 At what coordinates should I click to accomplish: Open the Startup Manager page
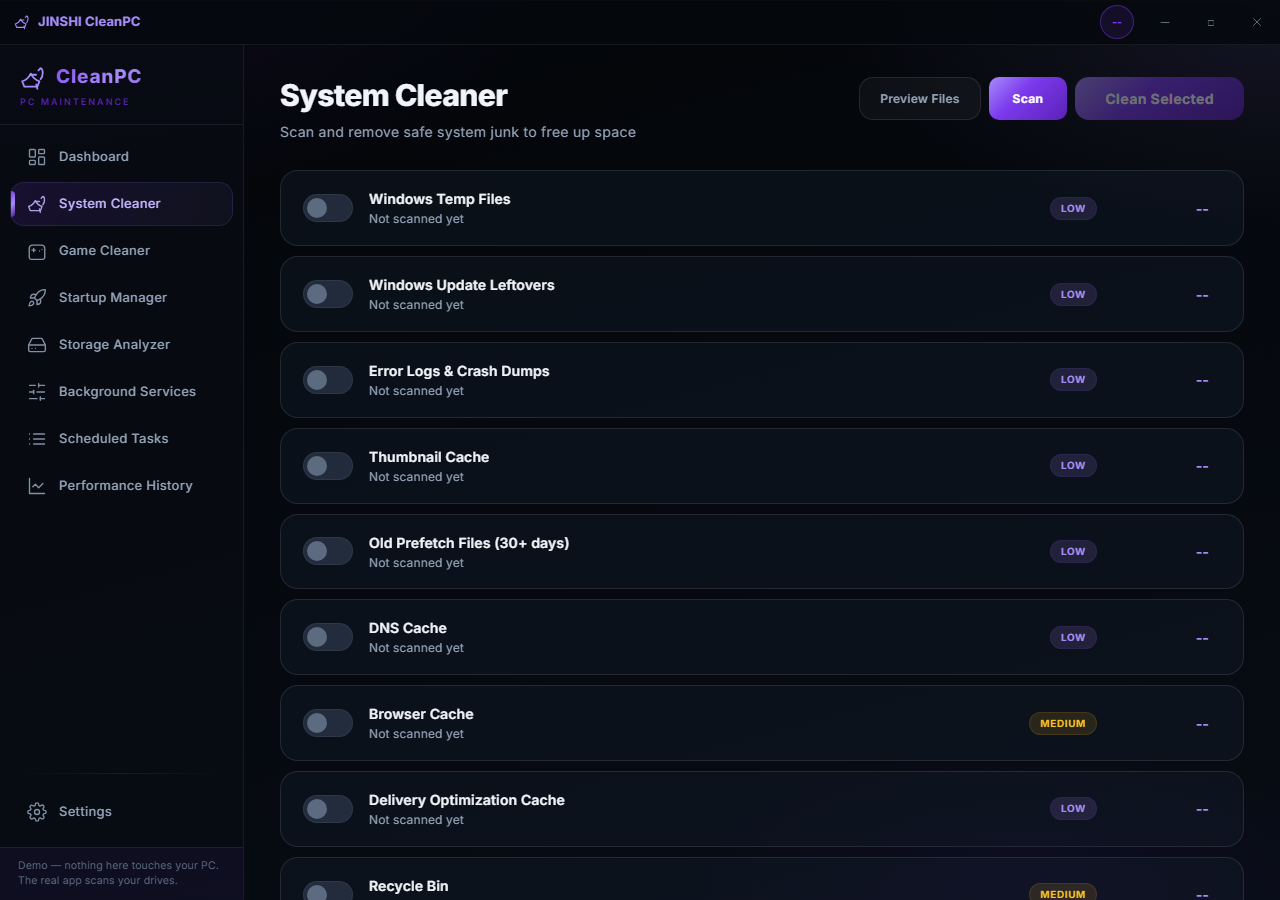[x=122, y=298]
